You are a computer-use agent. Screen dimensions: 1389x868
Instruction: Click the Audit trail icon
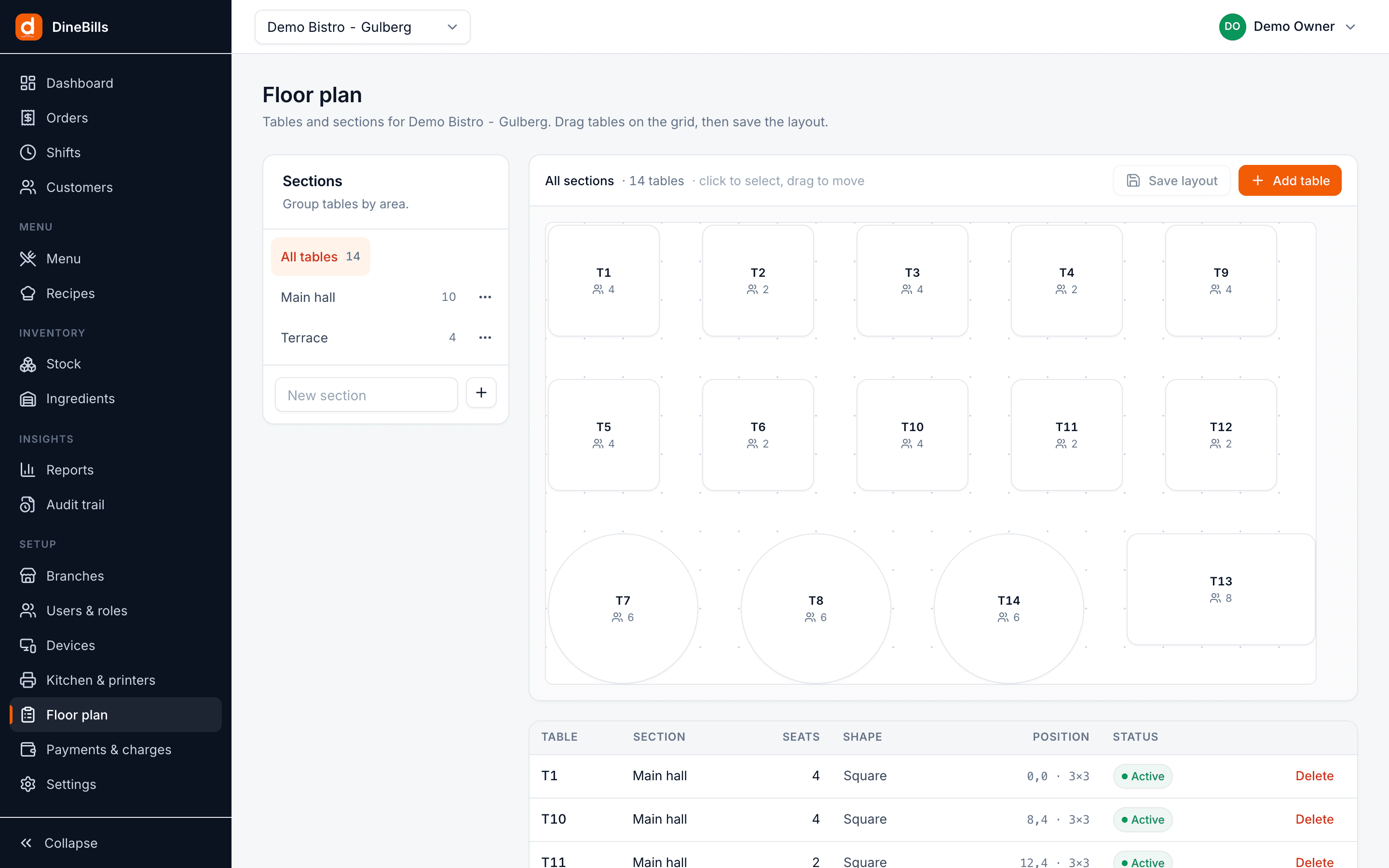pos(27,504)
